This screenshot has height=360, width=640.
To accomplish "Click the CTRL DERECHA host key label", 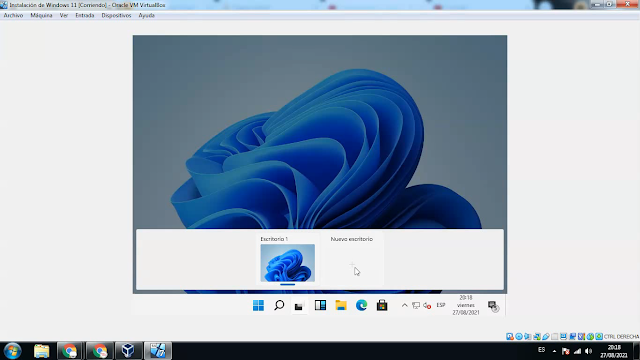I will click(621, 337).
